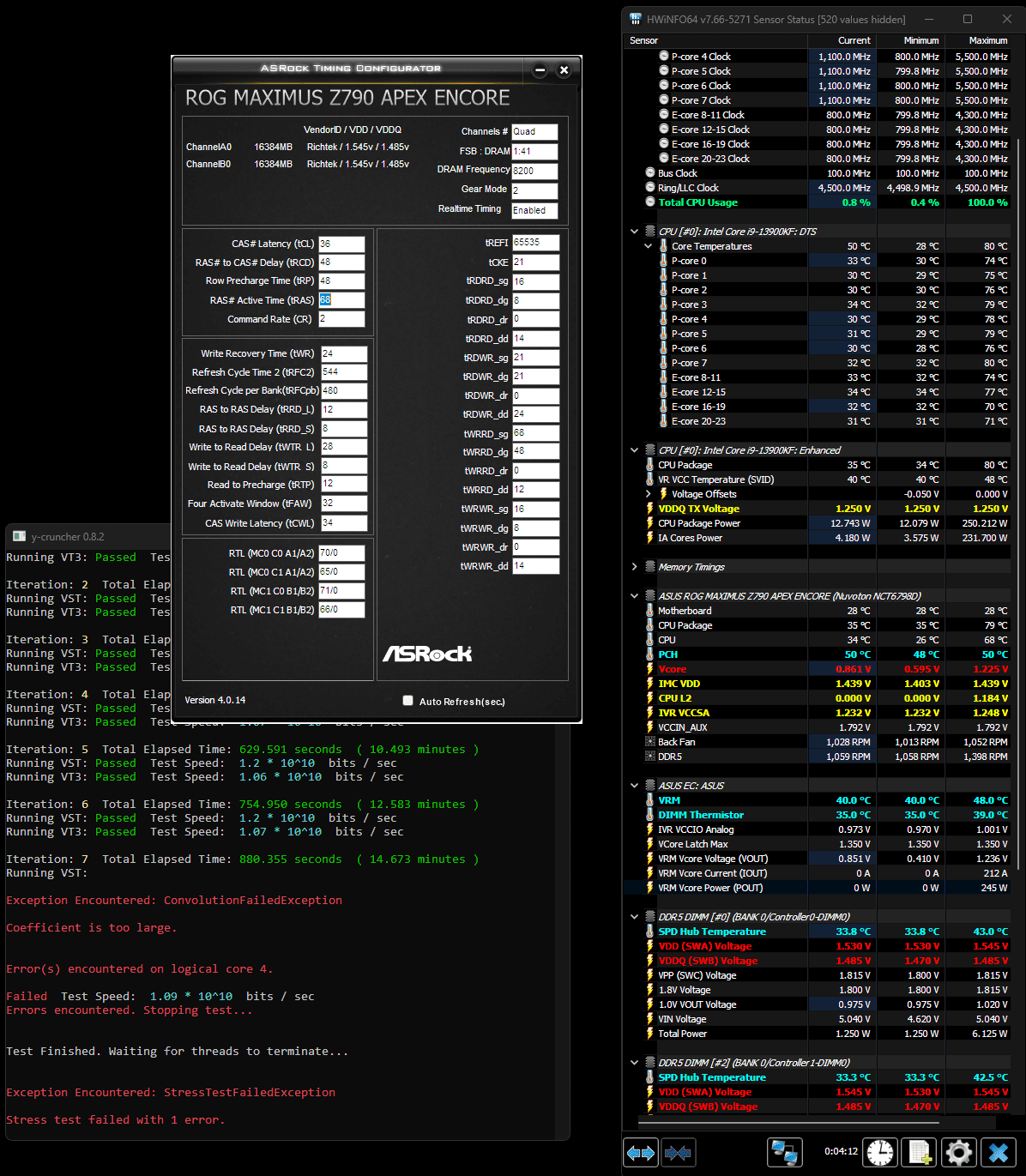The height and width of the screenshot is (1176, 1026).
Task: Click the Sensor column header
Action: pos(716,40)
